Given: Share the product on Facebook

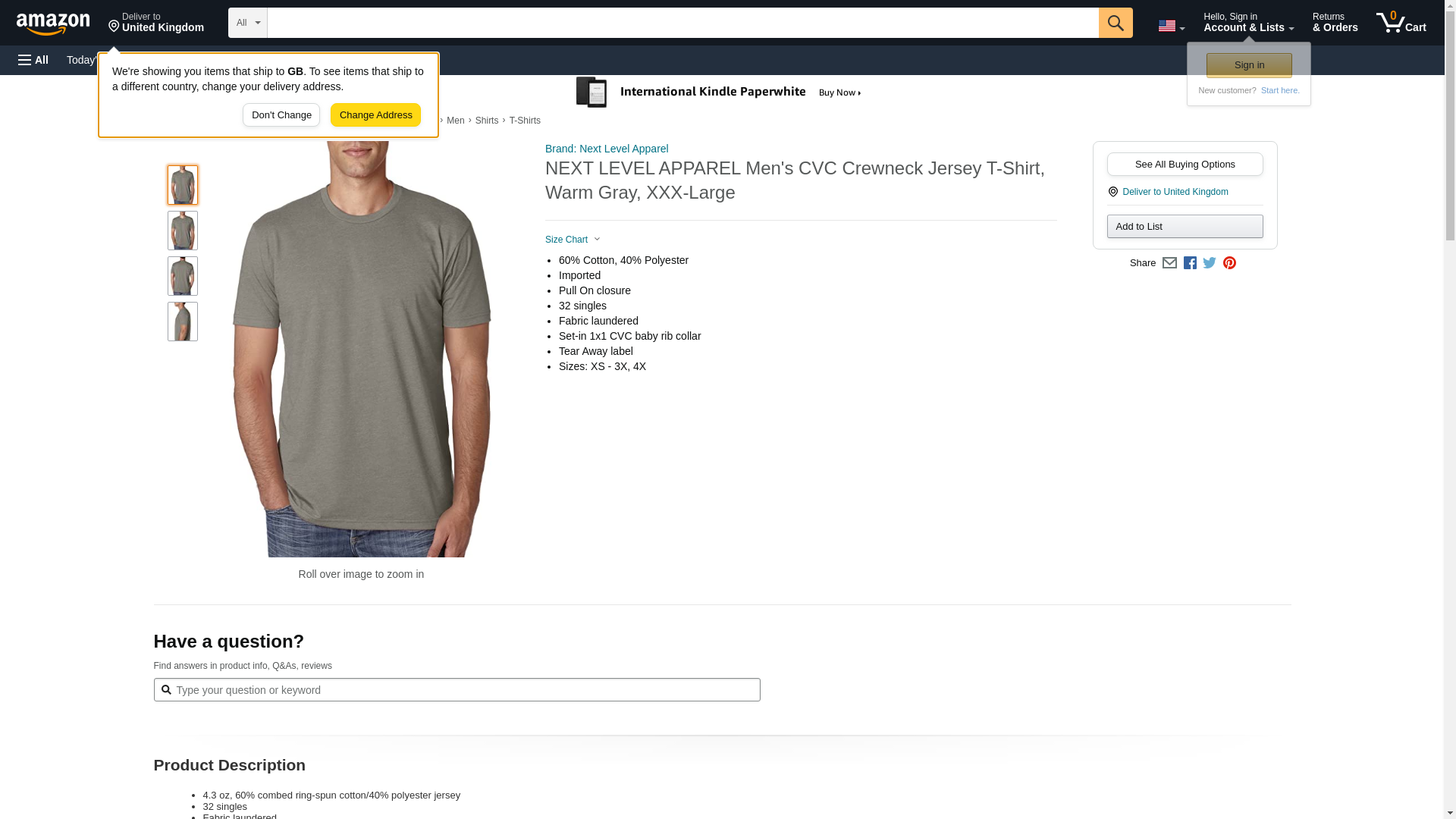Looking at the screenshot, I should (1190, 263).
